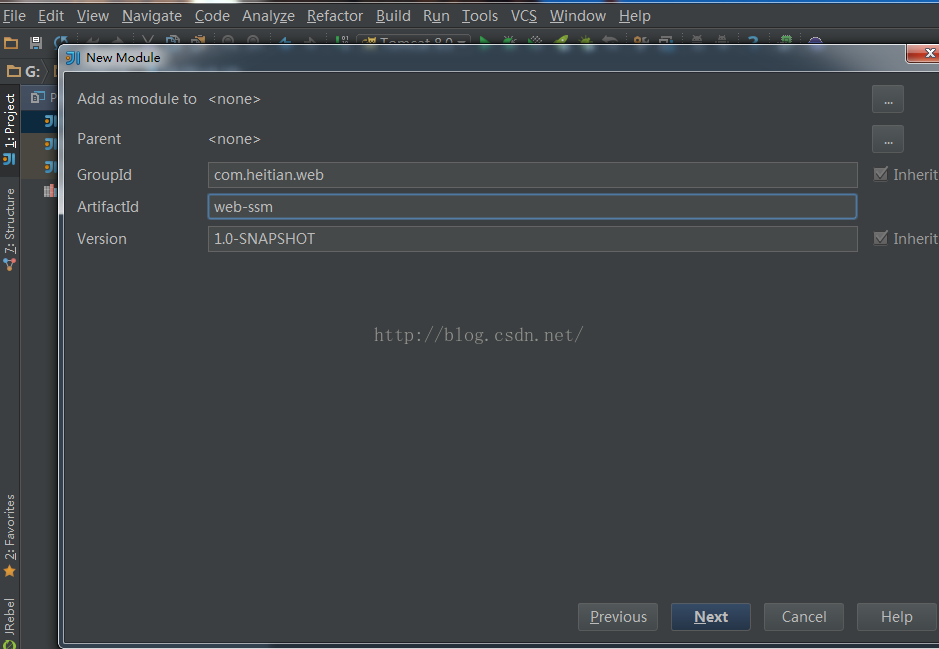This screenshot has height=649, width=939.
Task: Open the File menu
Action: (14, 16)
